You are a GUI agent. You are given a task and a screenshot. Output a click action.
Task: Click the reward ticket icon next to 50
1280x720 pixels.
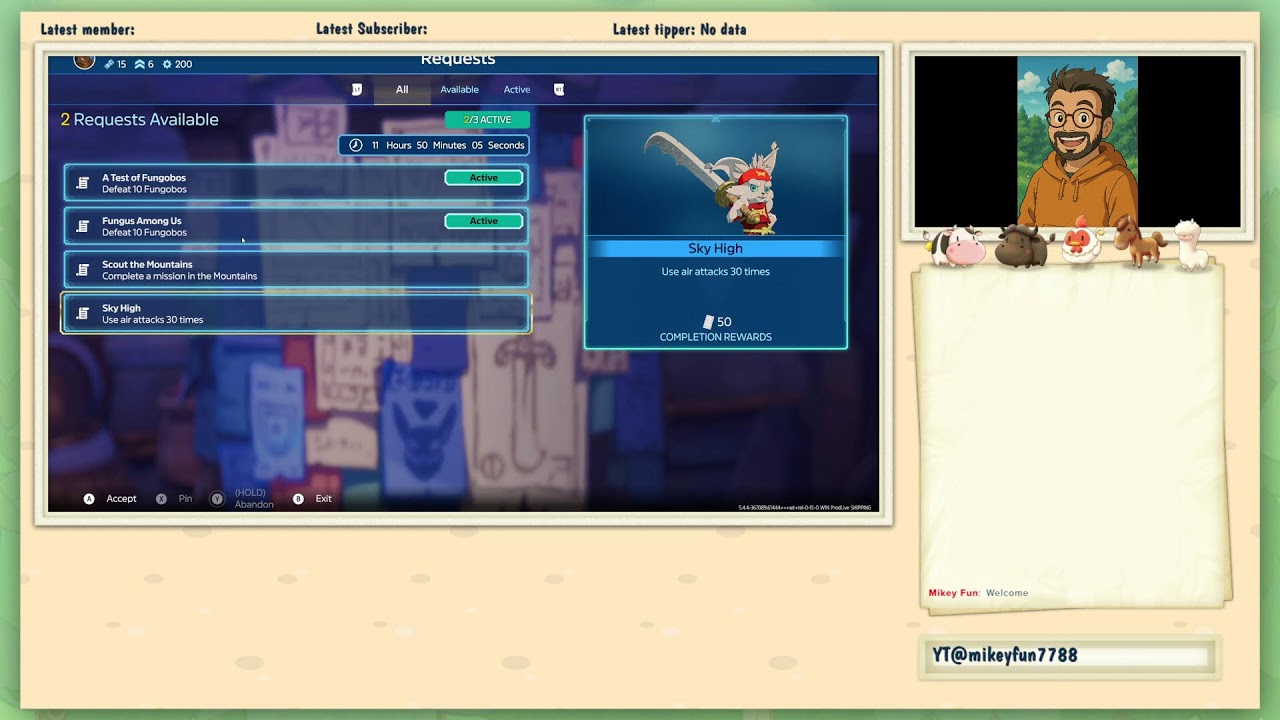708,322
